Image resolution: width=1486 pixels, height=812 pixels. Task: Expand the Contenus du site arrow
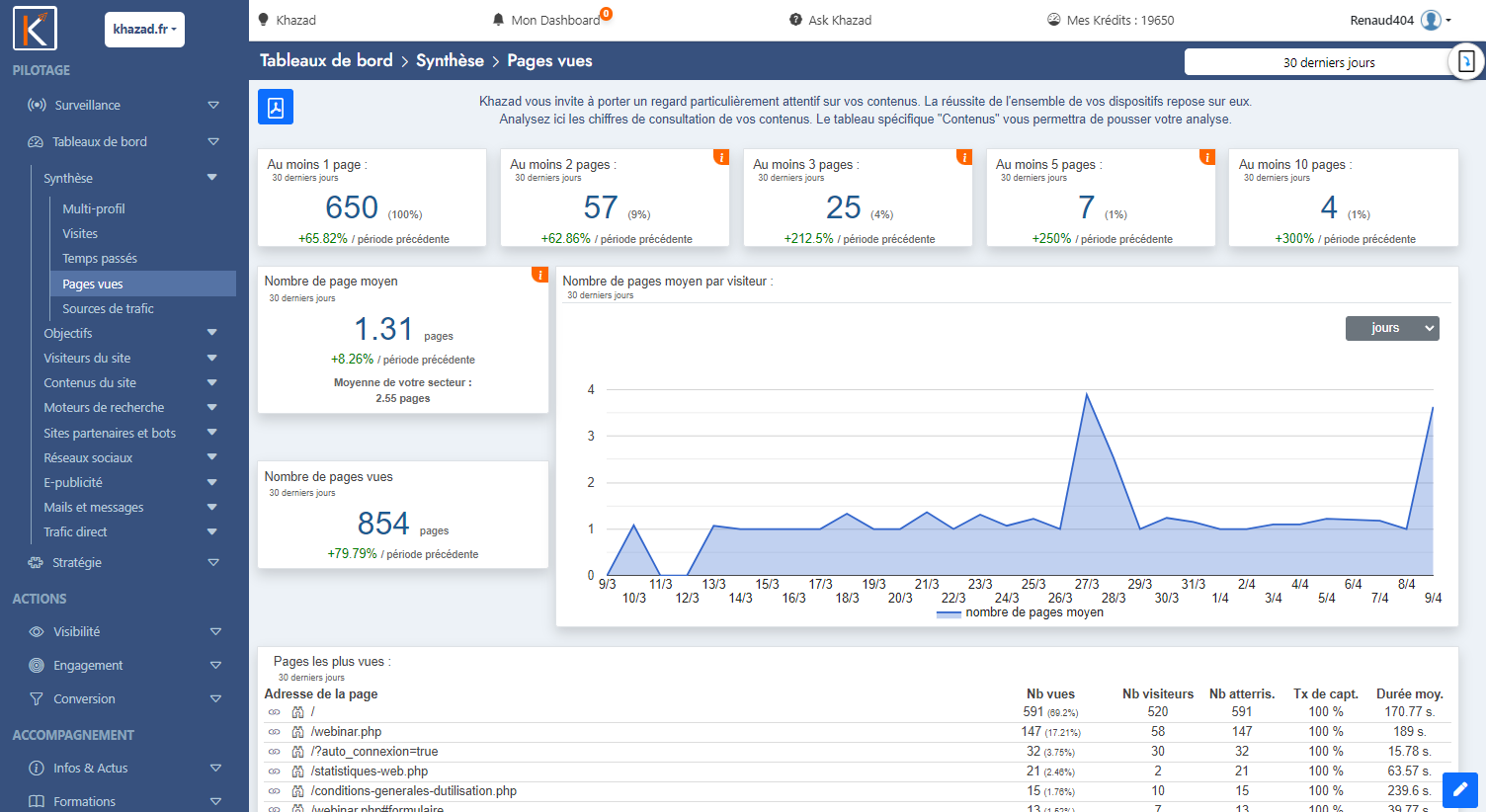pos(211,382)
